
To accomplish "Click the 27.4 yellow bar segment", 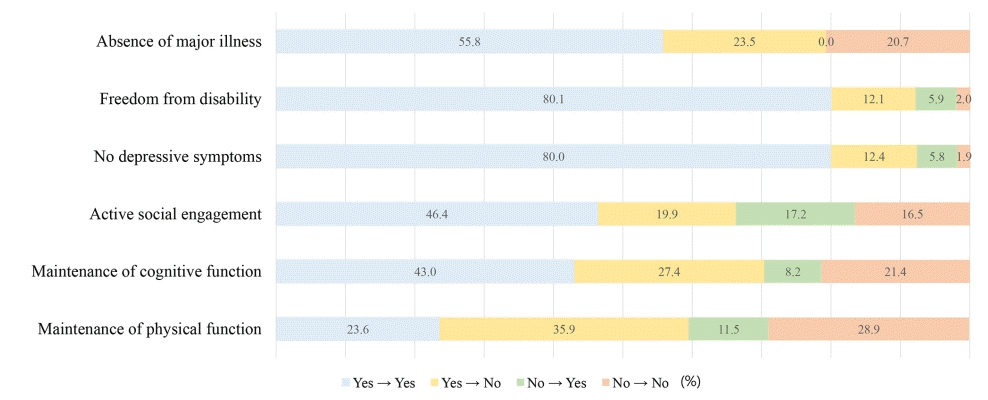I will (668, 271).
